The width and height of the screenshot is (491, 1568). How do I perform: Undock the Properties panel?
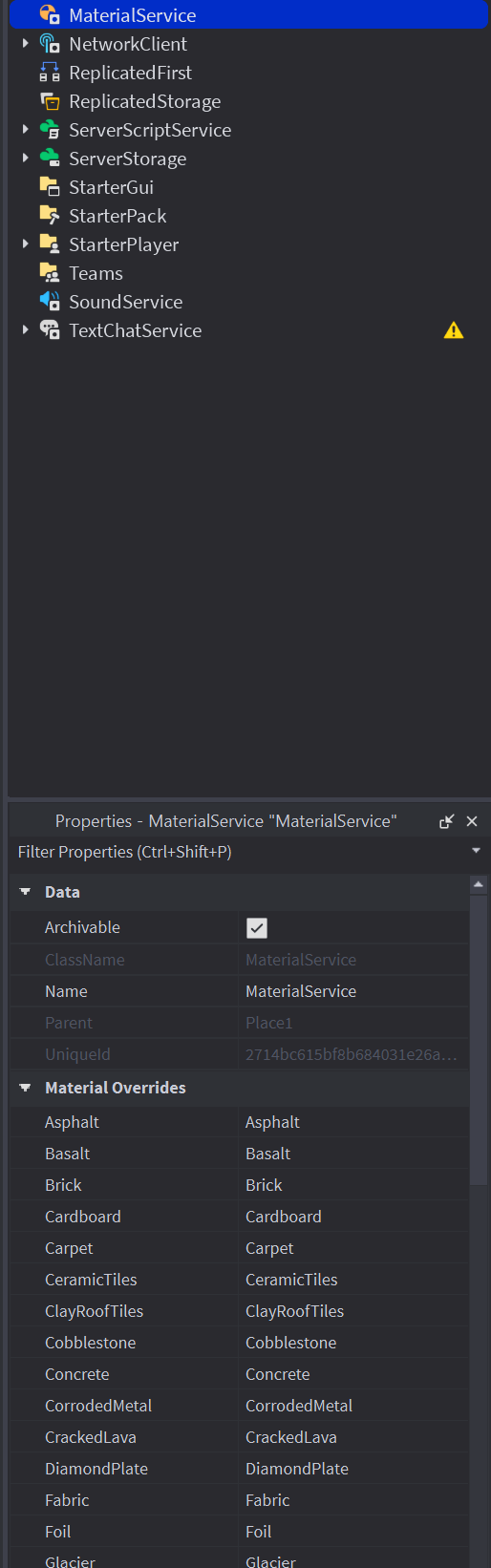tap(446, 821)
